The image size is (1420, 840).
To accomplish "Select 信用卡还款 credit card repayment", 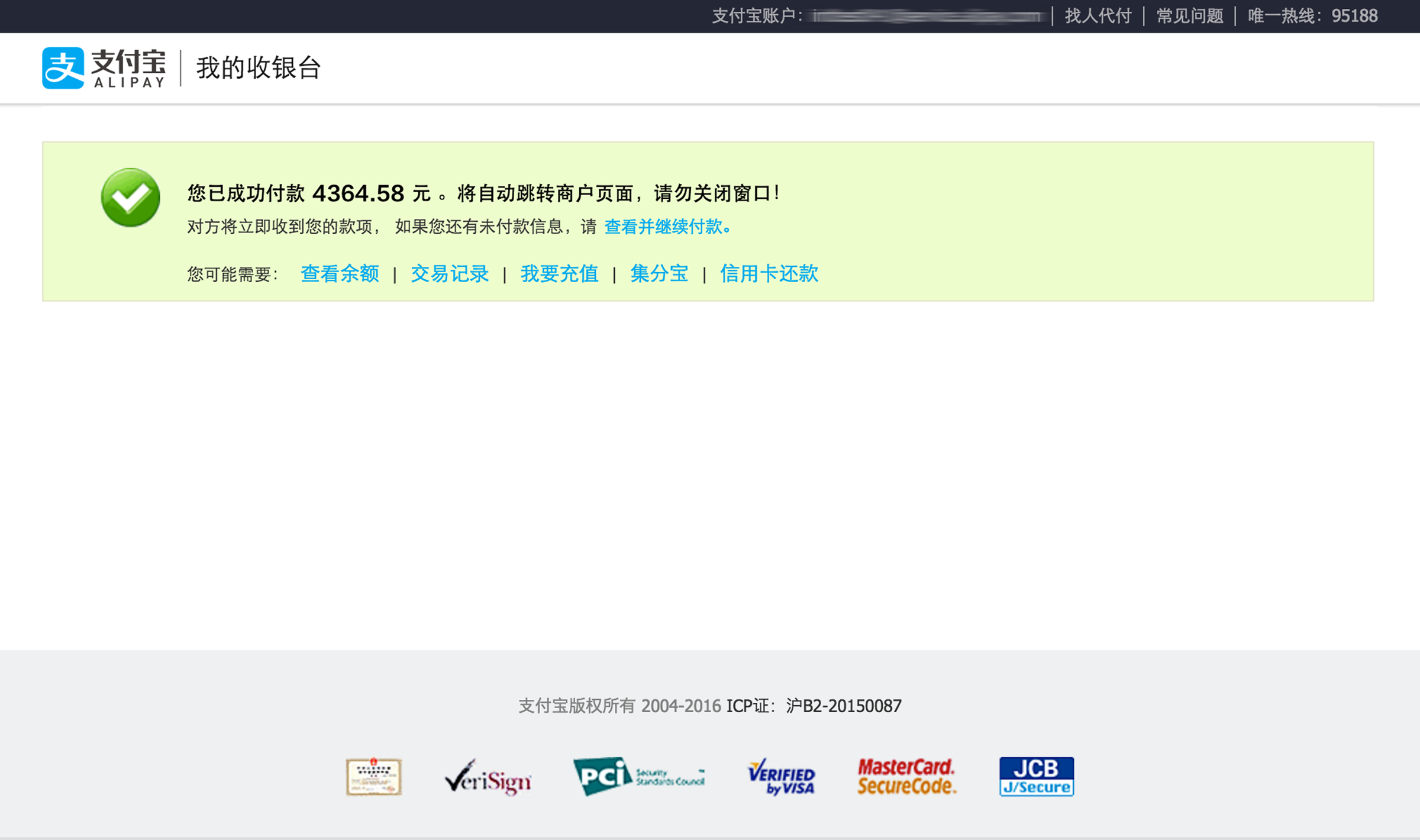I will [769, 274].
